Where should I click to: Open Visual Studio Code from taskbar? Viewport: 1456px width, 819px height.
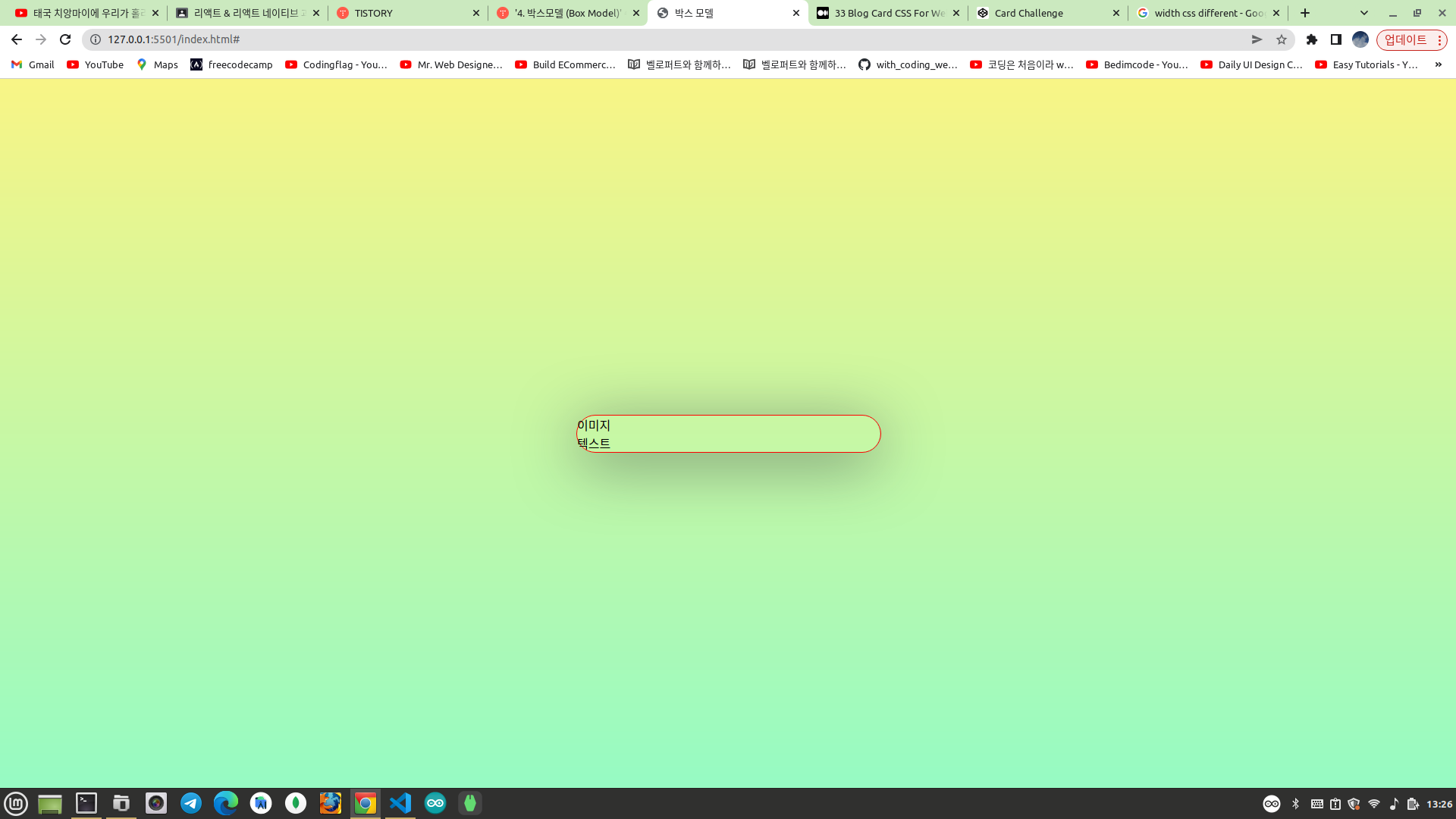400,803
